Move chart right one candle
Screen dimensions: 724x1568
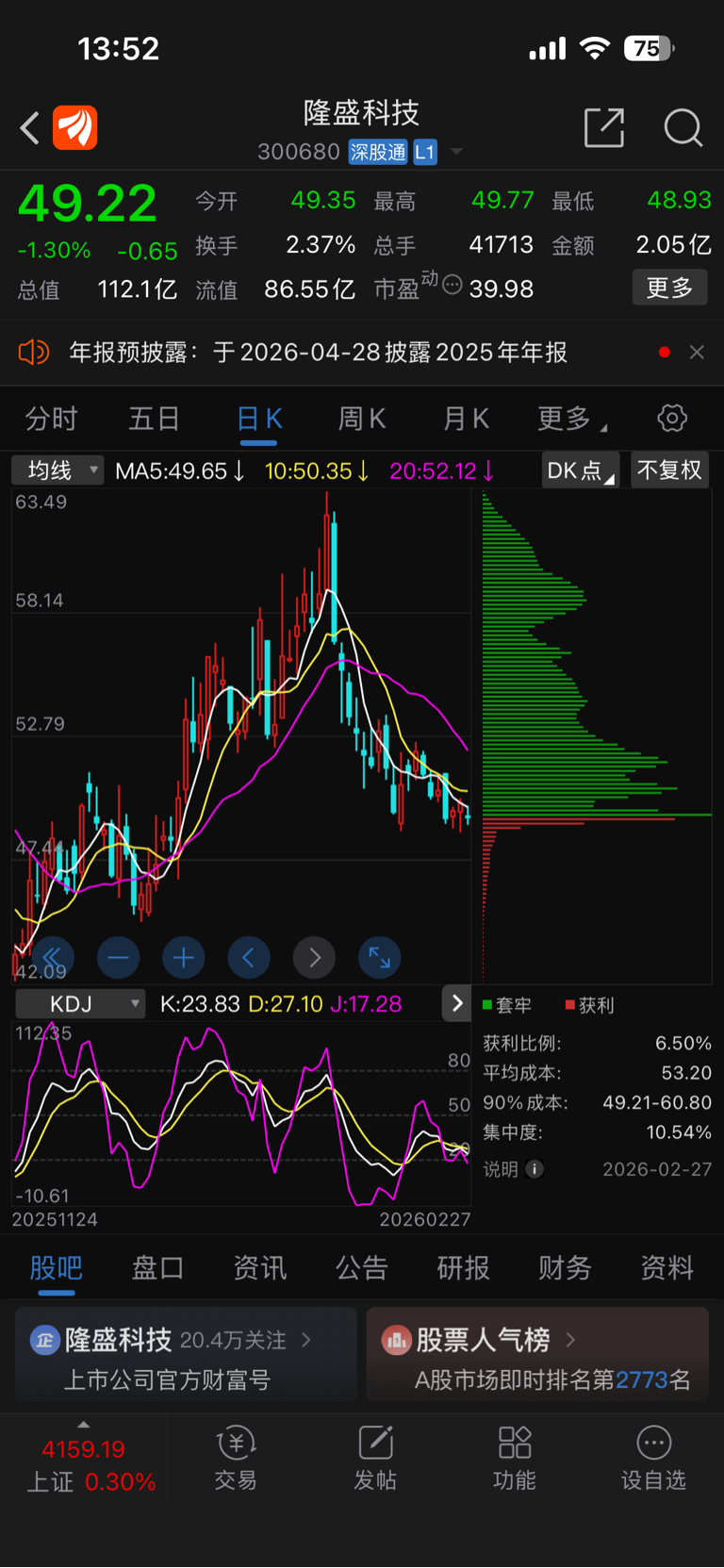[314, 958]
